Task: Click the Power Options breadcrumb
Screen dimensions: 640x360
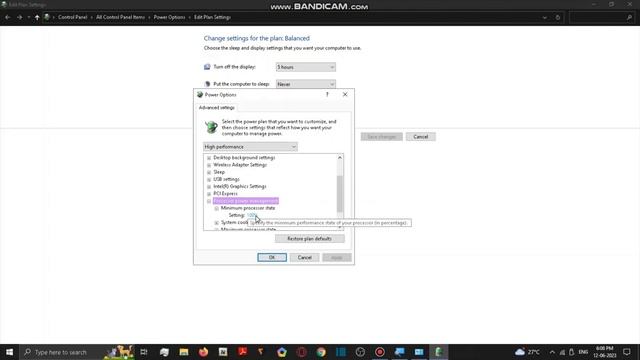Action: (x=169, y=17)
